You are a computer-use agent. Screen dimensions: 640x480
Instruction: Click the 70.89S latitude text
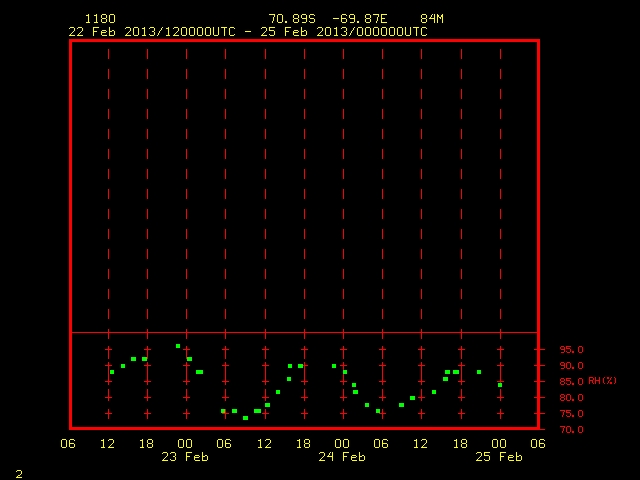point(292,19)
